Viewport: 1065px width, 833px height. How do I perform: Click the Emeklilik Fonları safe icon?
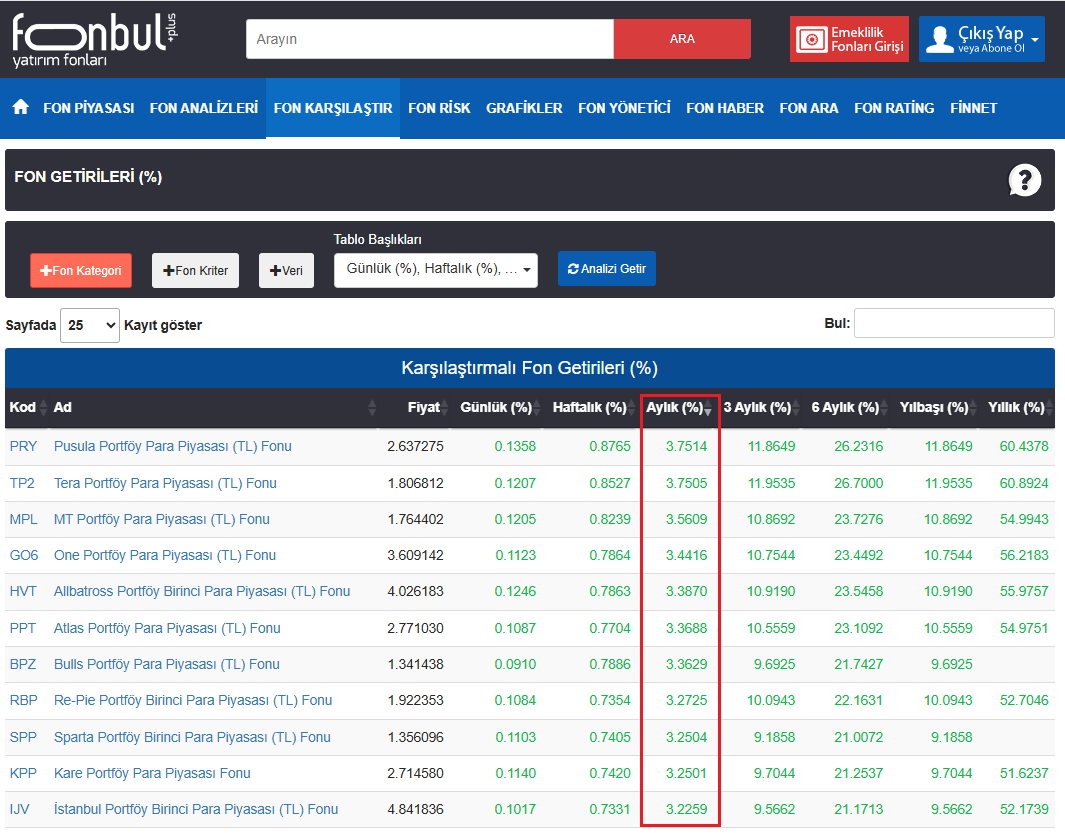[812, 39]
